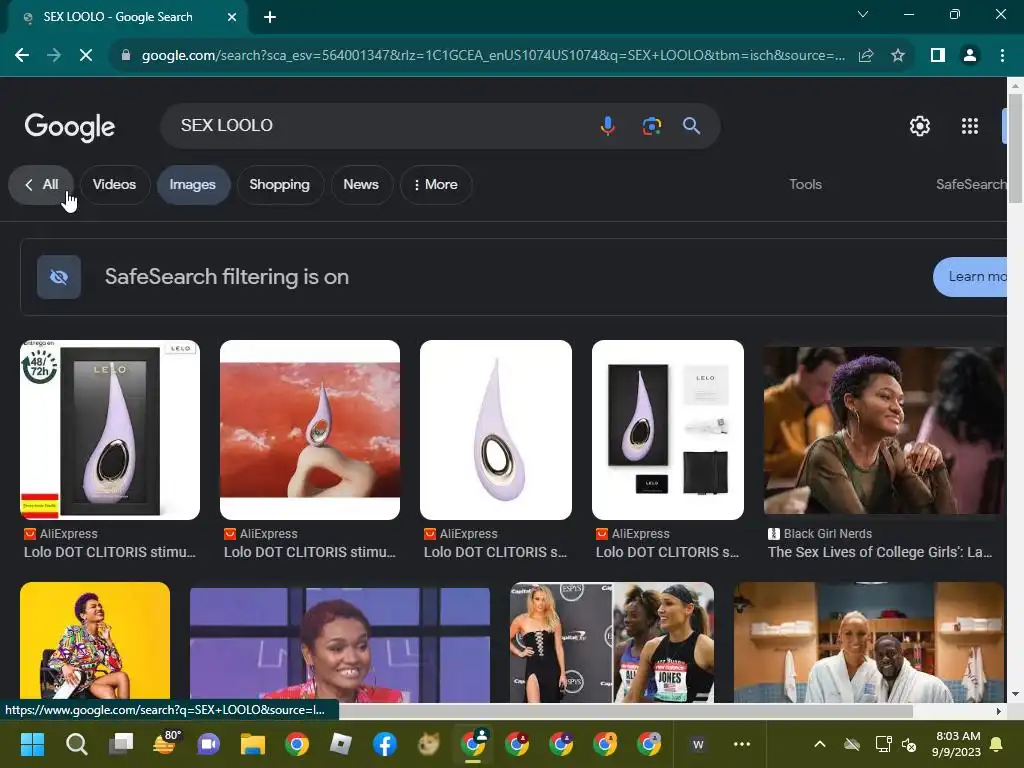The image size is (1024, 768).
Task: Switch to the Shopping tab
Action: coord(280,185)
